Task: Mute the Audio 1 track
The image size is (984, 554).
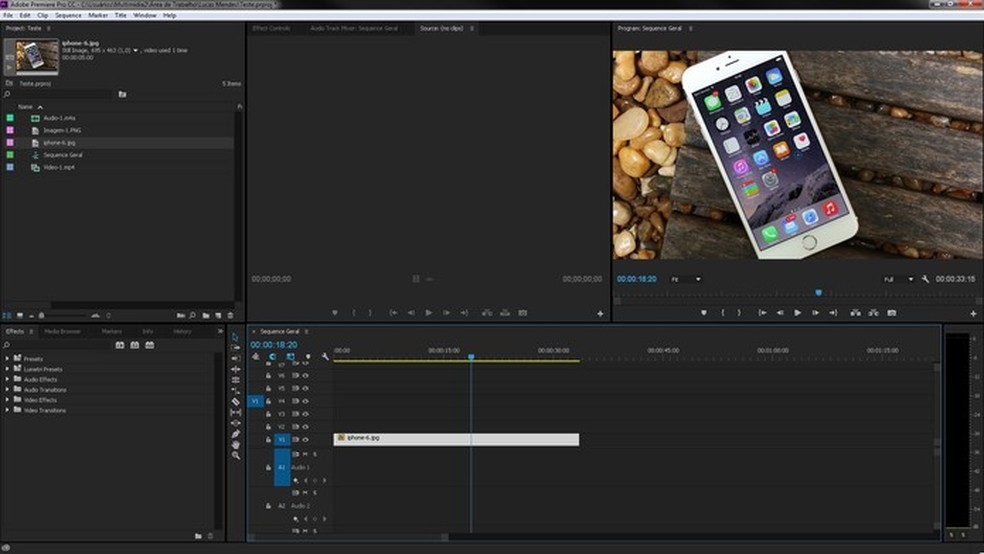Action: click(x=305, y=454)
